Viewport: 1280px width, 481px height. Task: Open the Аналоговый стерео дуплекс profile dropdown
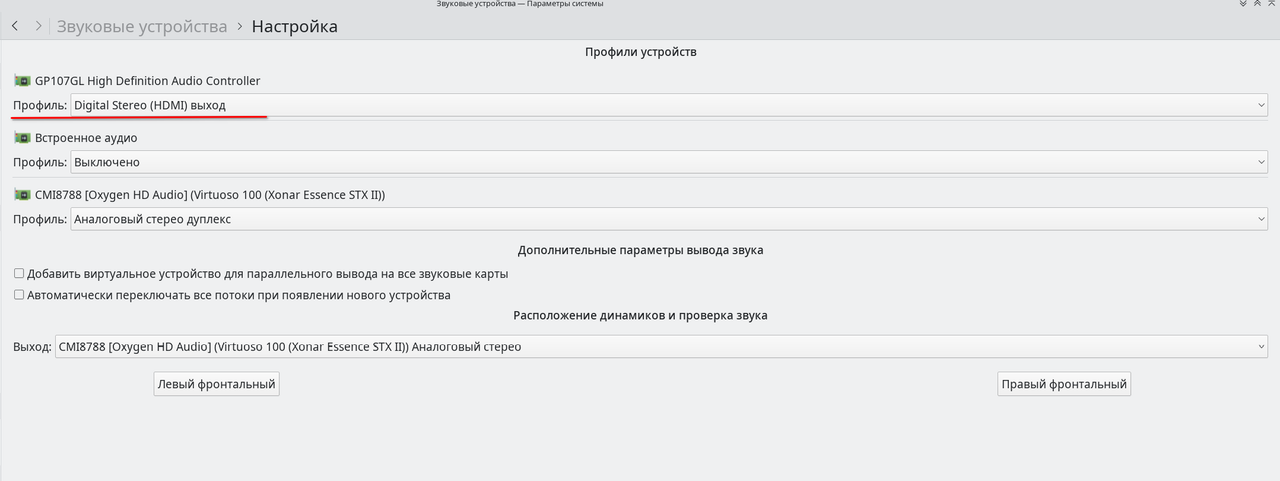(x=669, y=219)
